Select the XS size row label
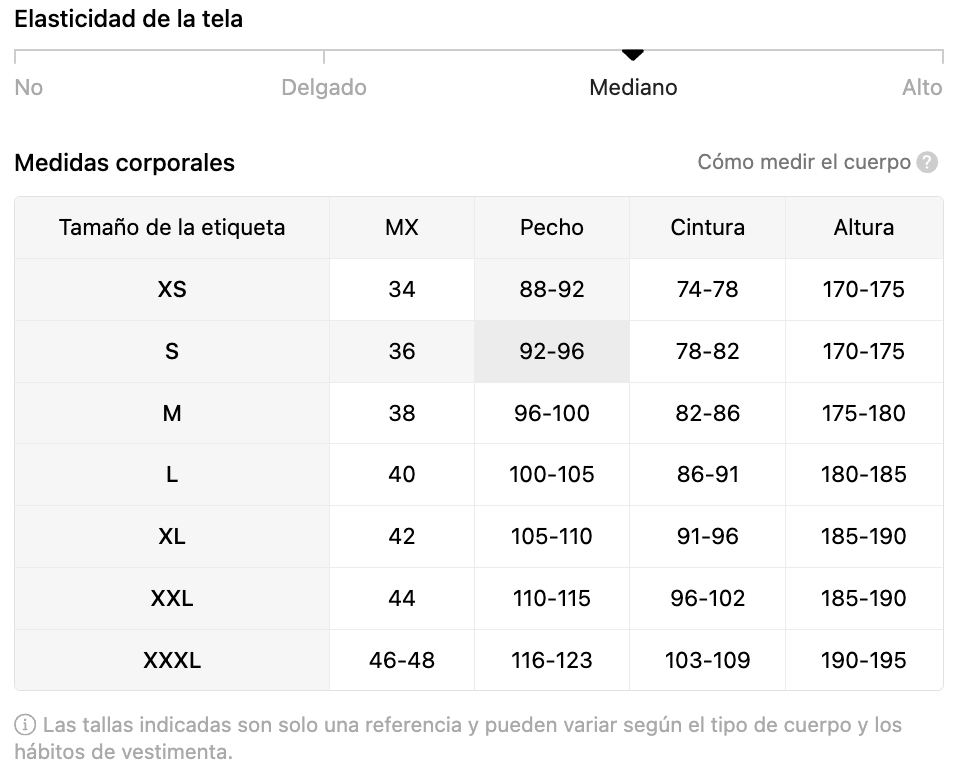The width and height of the screenshot is (964, 780). click(172, 290)
